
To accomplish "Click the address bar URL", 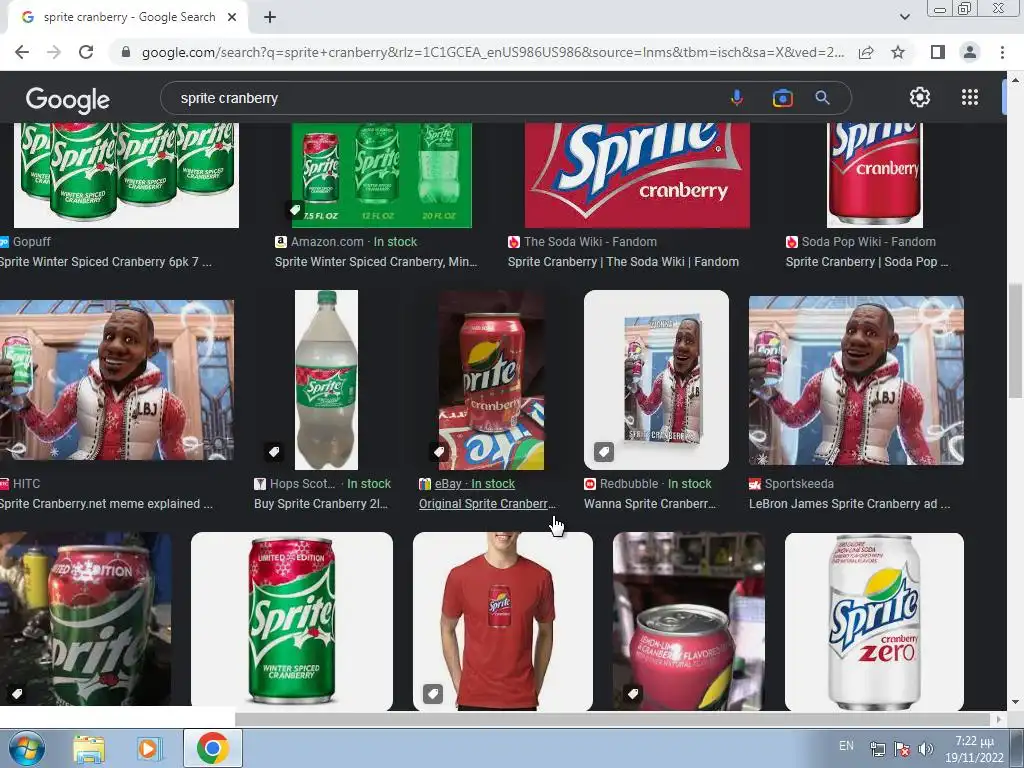I will click(x=492, y=52).
